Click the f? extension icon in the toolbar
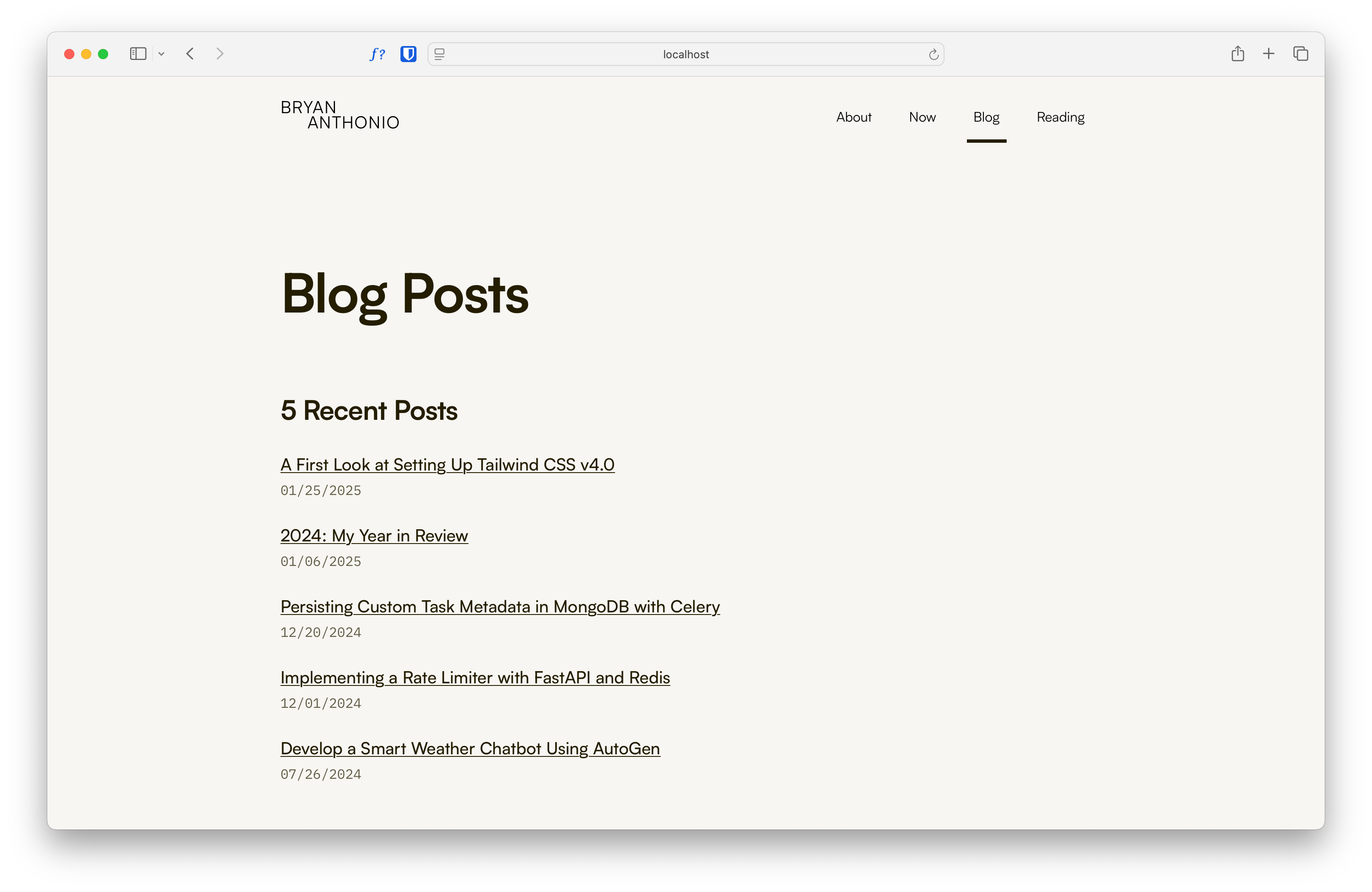This screenshot has height=892, width=1372. point(377,54)
